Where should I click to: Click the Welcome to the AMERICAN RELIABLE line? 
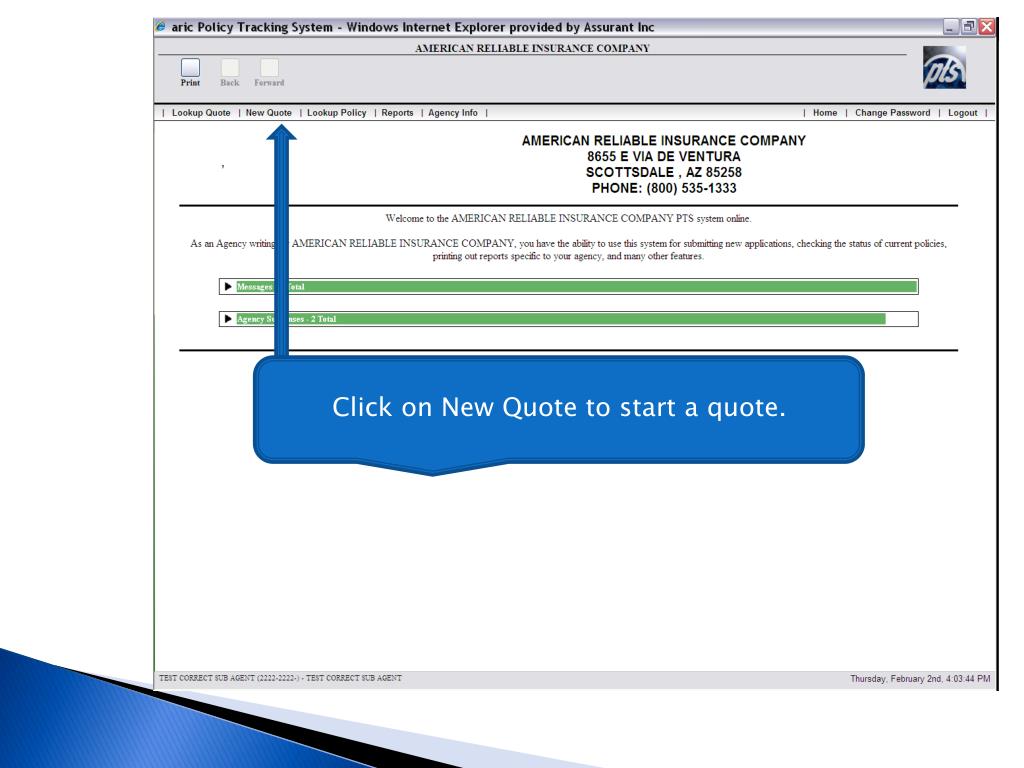coord(568,218)
